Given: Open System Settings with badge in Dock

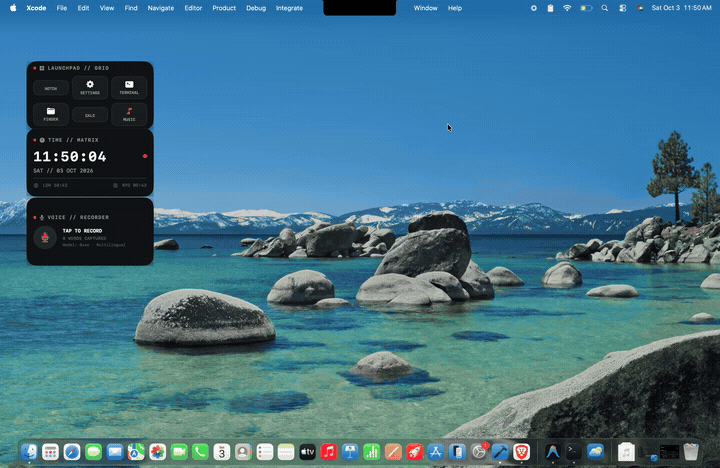Looking at the screenshot, I should coord(479,452).
